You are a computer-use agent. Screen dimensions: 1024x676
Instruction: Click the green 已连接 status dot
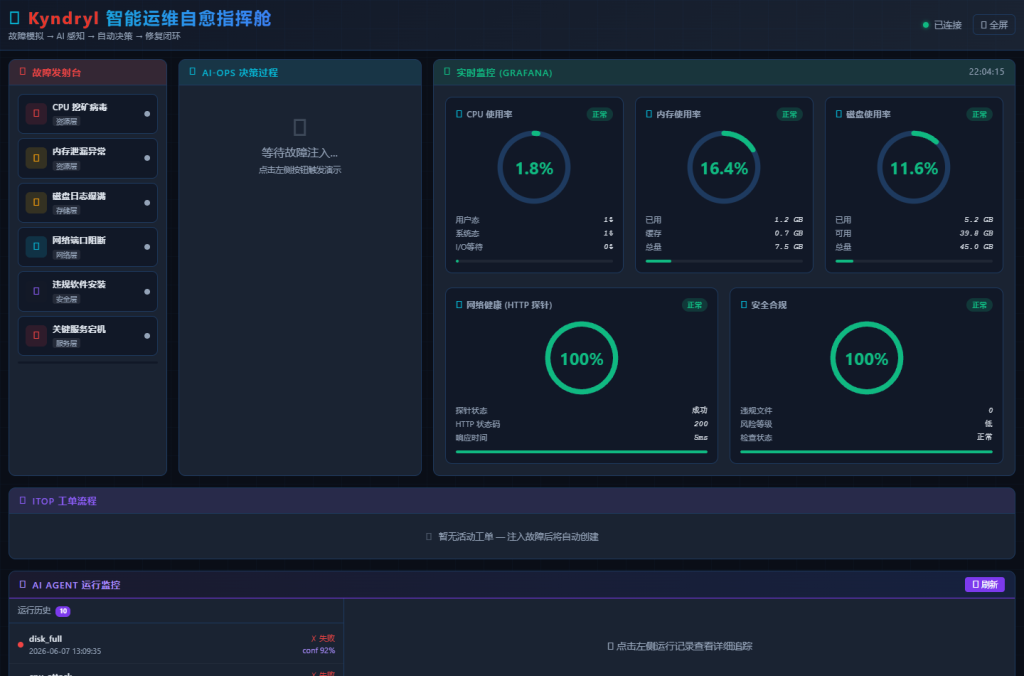[x=925, y=25]
